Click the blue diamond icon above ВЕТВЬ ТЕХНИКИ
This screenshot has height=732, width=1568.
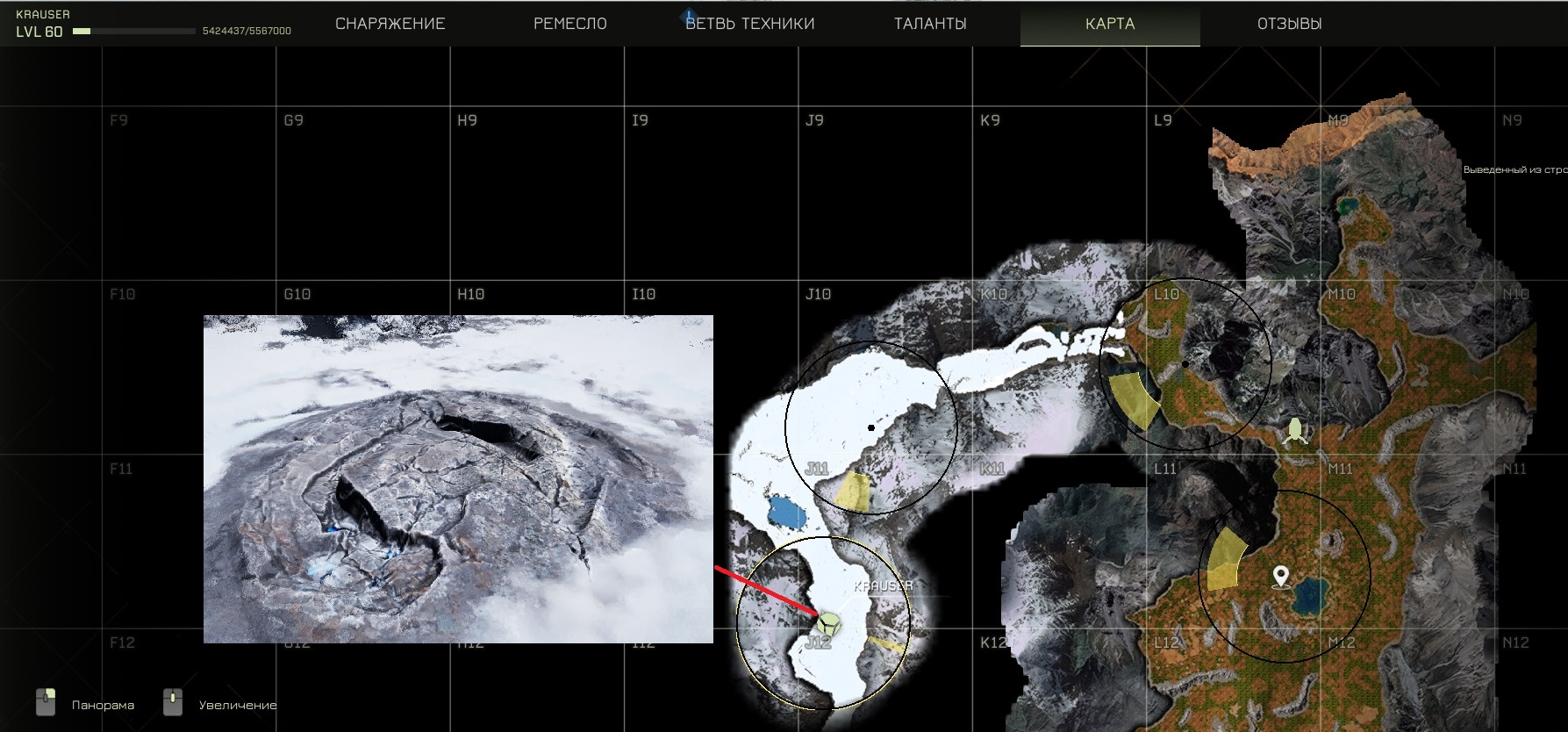point(690,17)
